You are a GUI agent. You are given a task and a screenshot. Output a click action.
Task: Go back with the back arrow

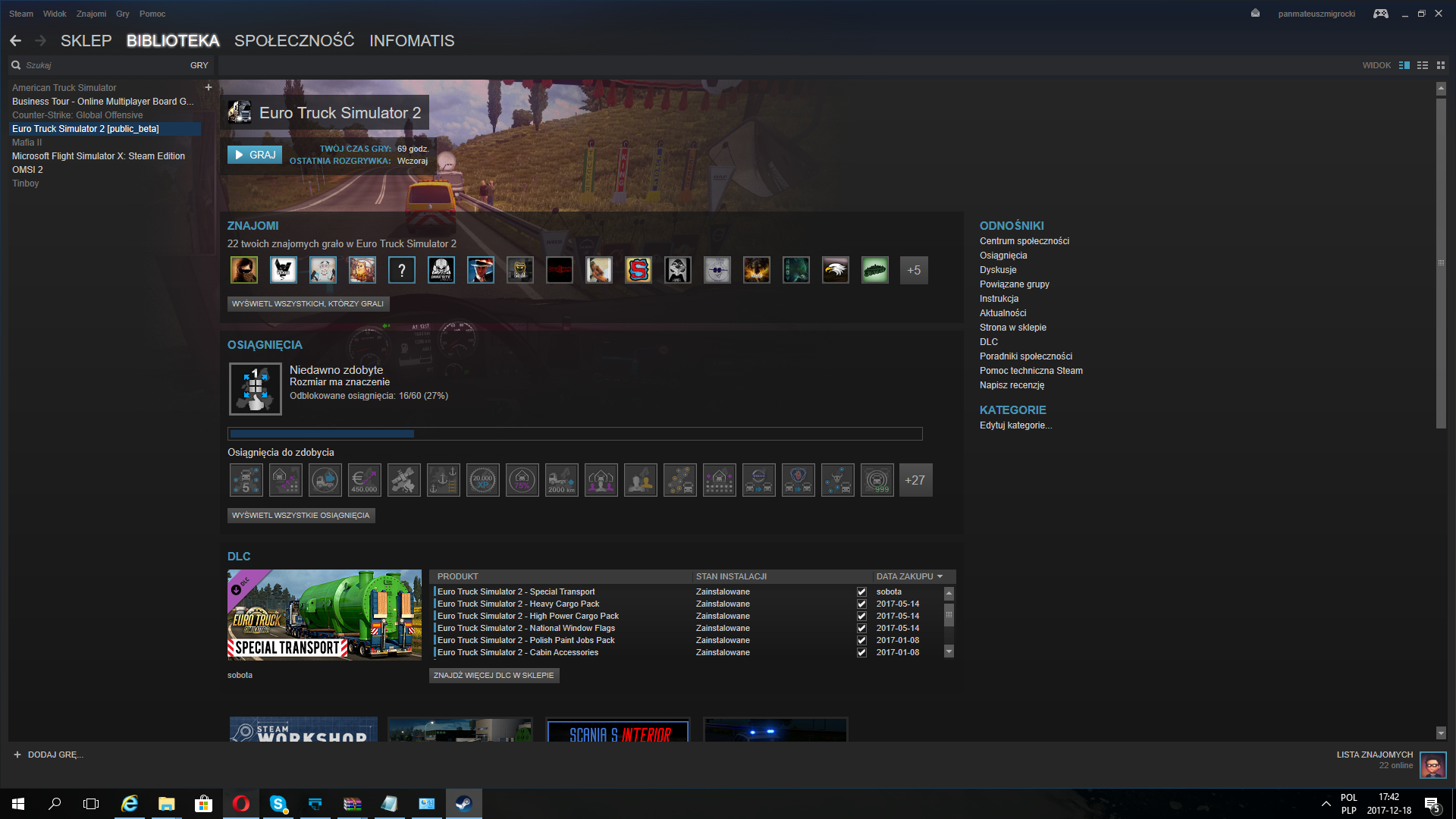15,40
